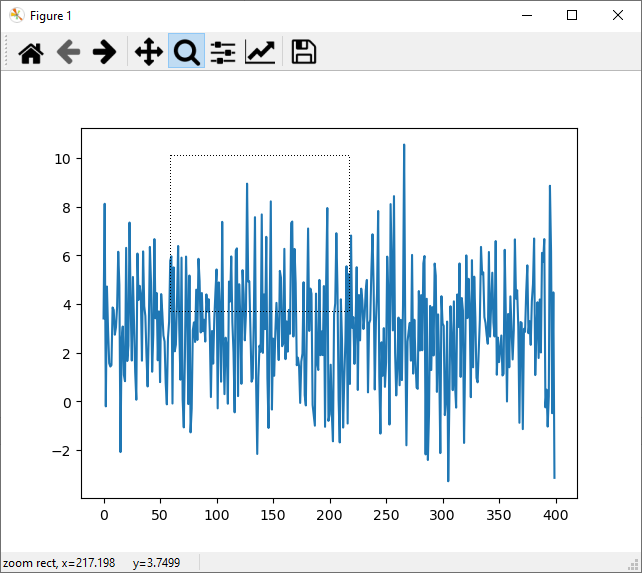Toggle the Zoom to rectangle tool
642x573 pixels.
pyautogui.click(x=186, y=51)
